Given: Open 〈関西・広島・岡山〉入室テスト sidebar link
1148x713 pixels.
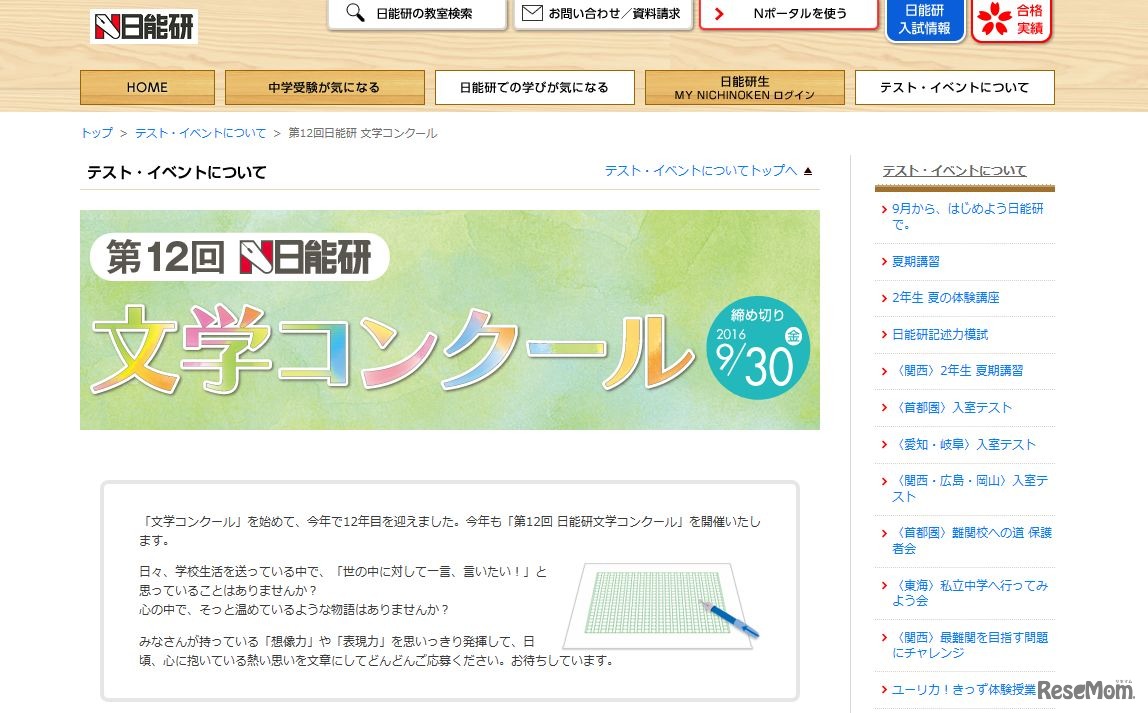Looking at the screenshot, I should 970,488.
